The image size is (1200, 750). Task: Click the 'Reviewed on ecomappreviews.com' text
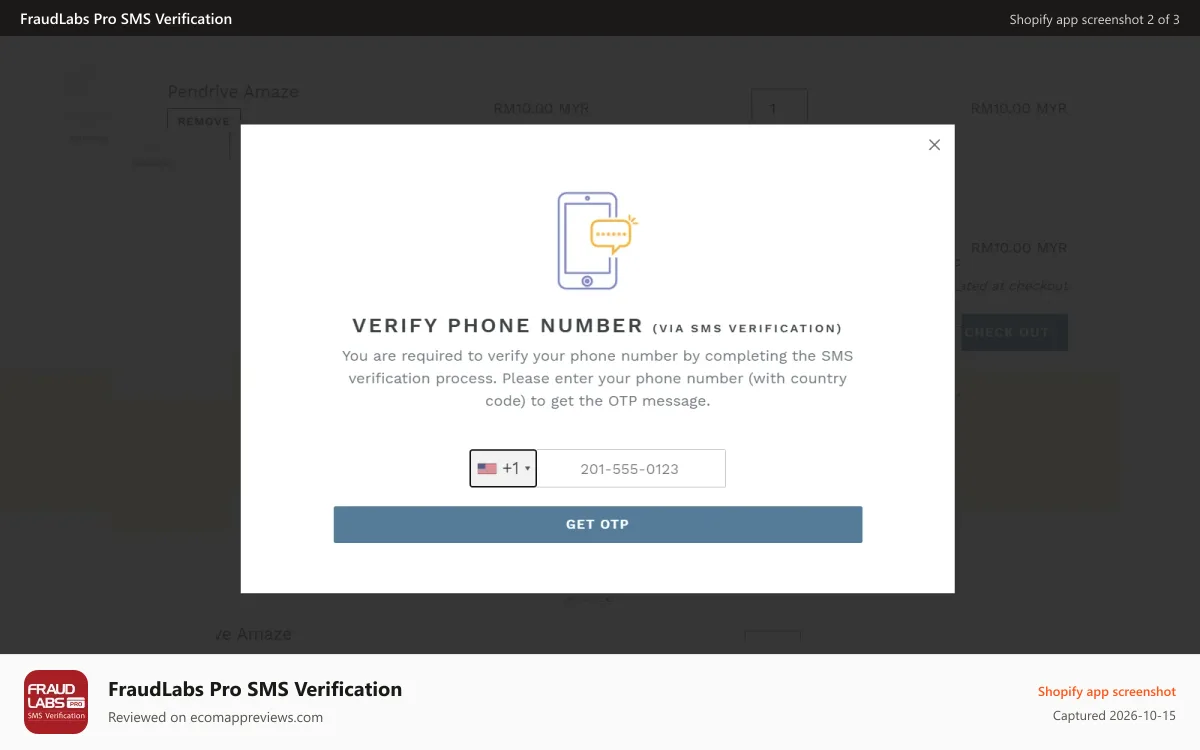pos(215,717)
